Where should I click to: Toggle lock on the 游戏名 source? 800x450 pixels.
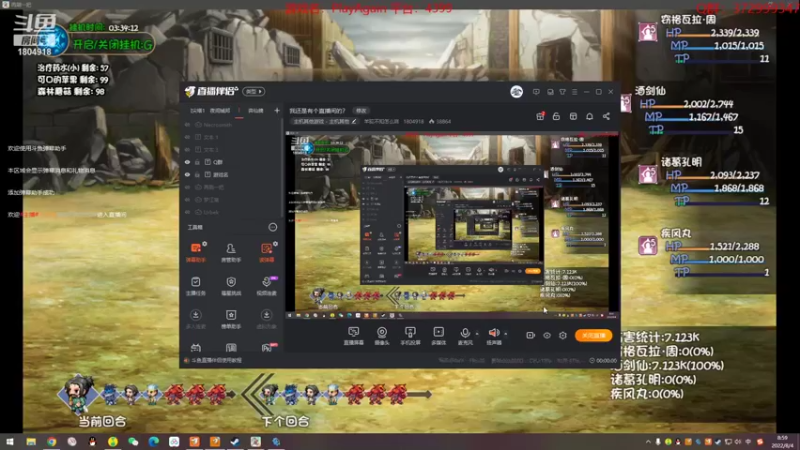[x=197, y=174]
